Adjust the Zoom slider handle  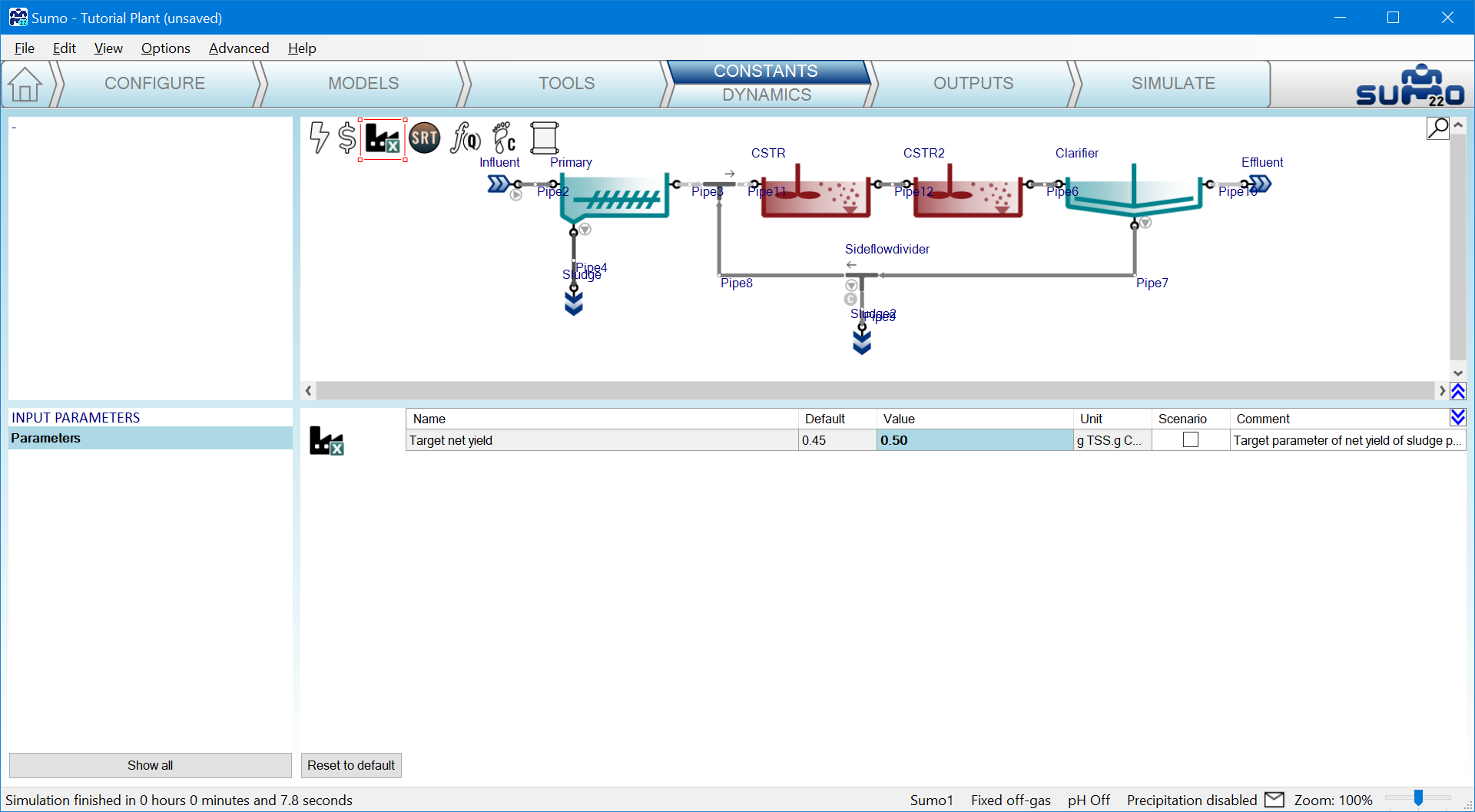(x=1418, y=799)
